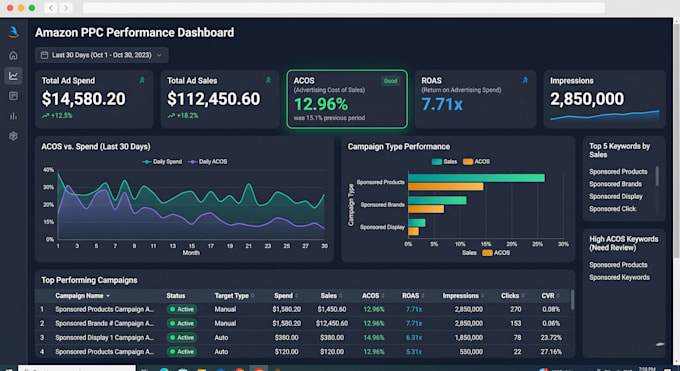This screenshot has width=680, height=371.
Task: Sort table by Campaign Name column
Action: 82,296
